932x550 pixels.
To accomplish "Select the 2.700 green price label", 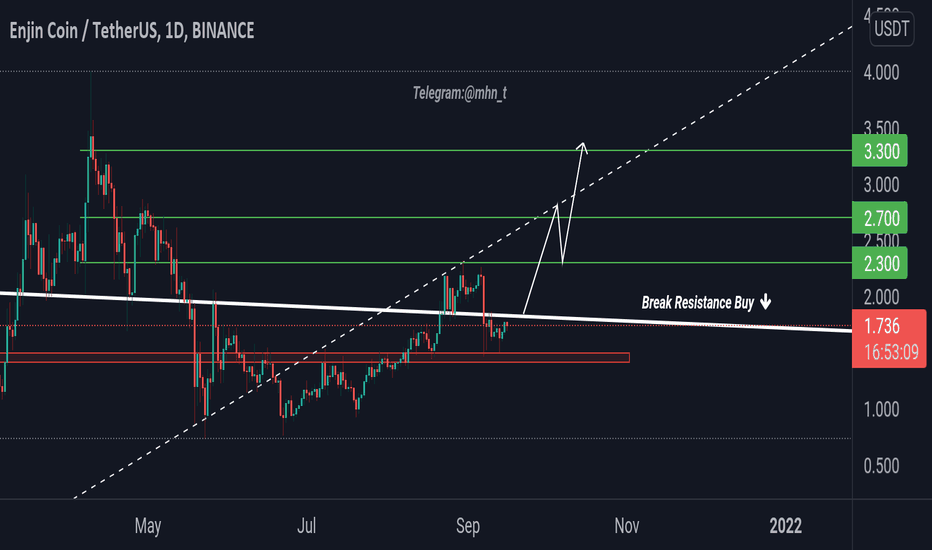I will point(880,218).
